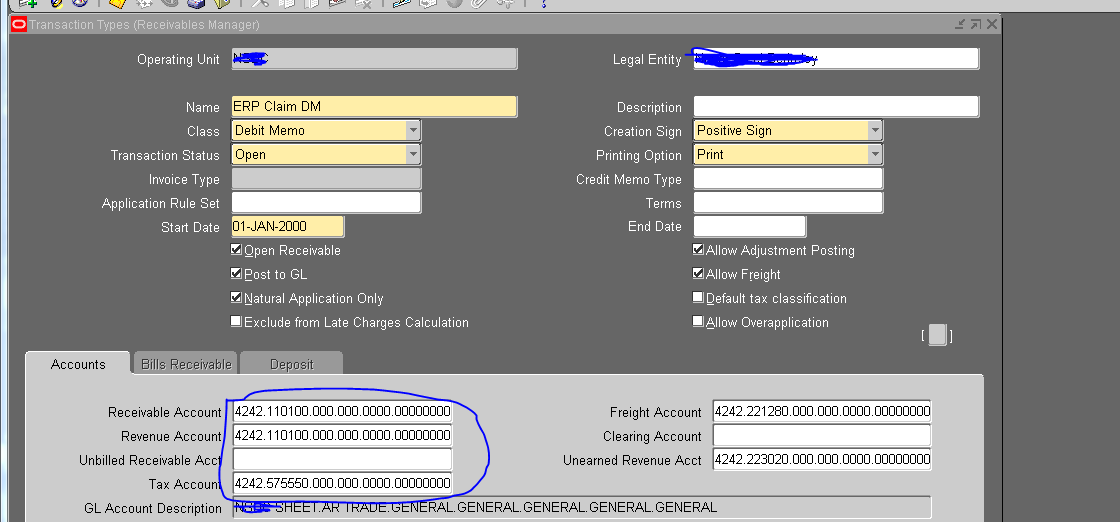Toggle Allow Adjustment Posting checkbox
Viewport: 1120px width, 522px height.
coord(699,250)
